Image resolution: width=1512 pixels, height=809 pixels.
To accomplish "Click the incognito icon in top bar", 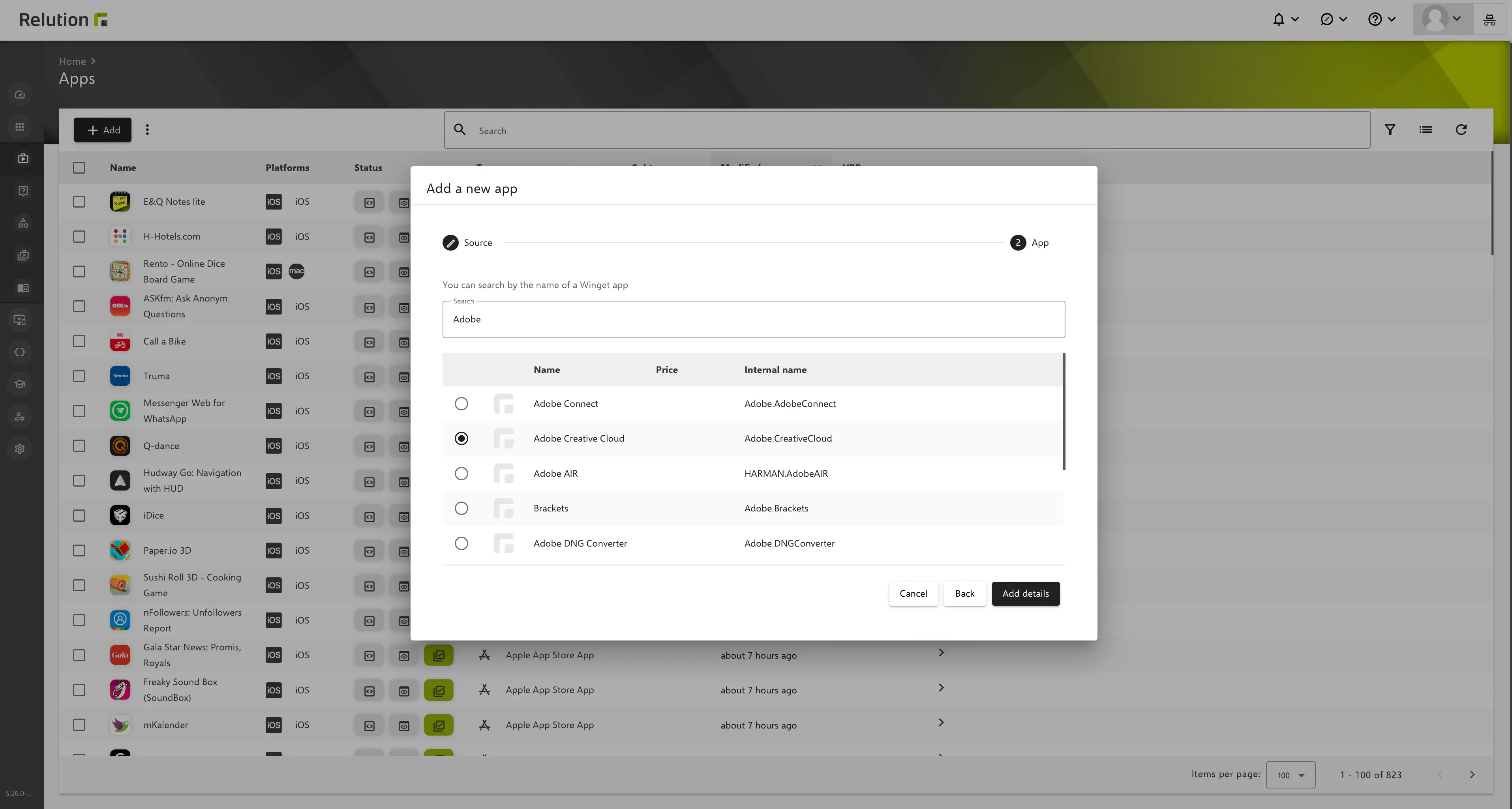I will click(x=1489, y=19).
